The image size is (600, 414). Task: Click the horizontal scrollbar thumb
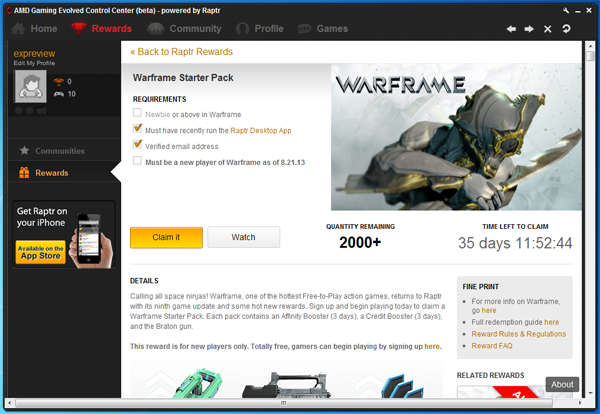point(284,403)
